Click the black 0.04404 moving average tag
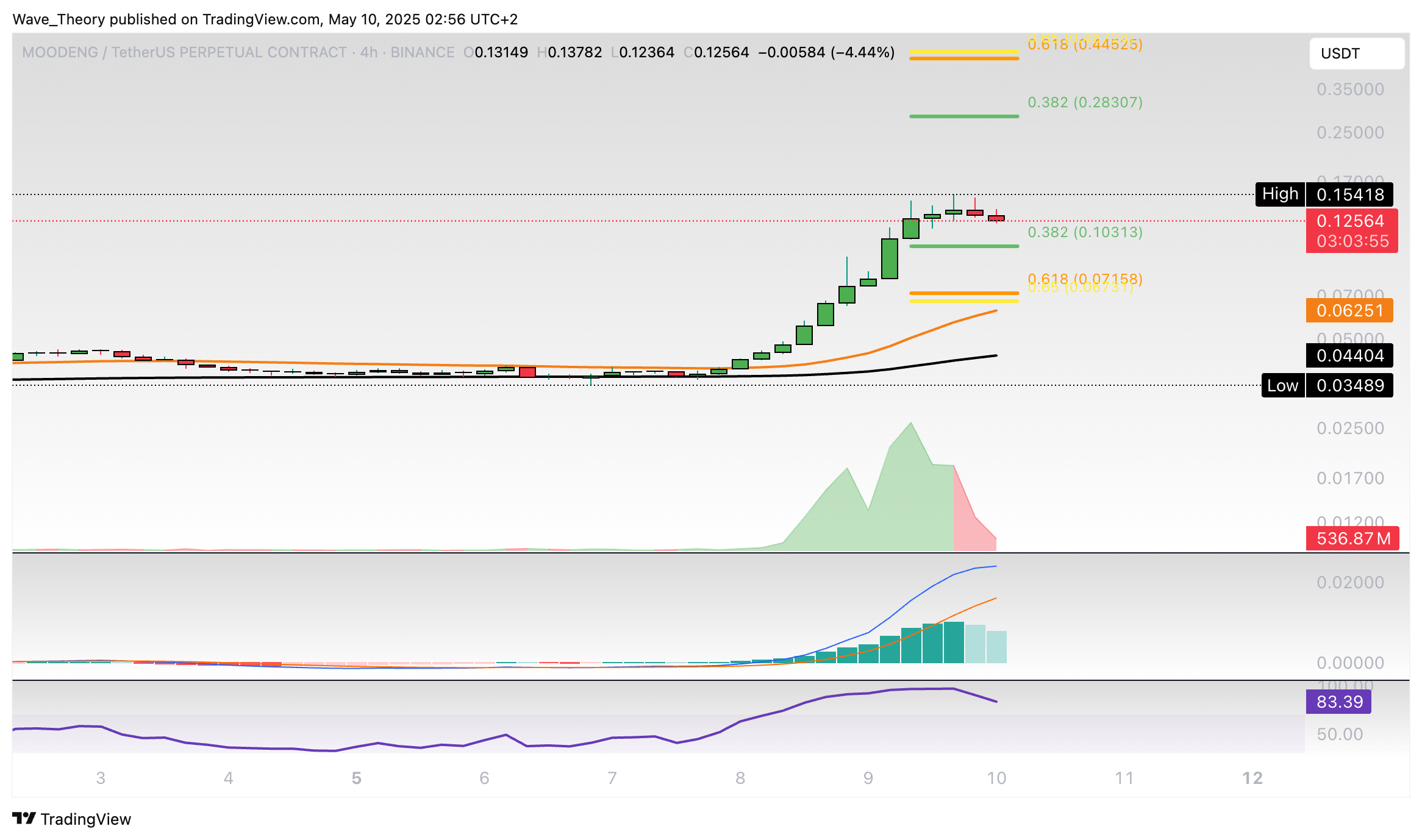1422x840 pixels. 1349,355
